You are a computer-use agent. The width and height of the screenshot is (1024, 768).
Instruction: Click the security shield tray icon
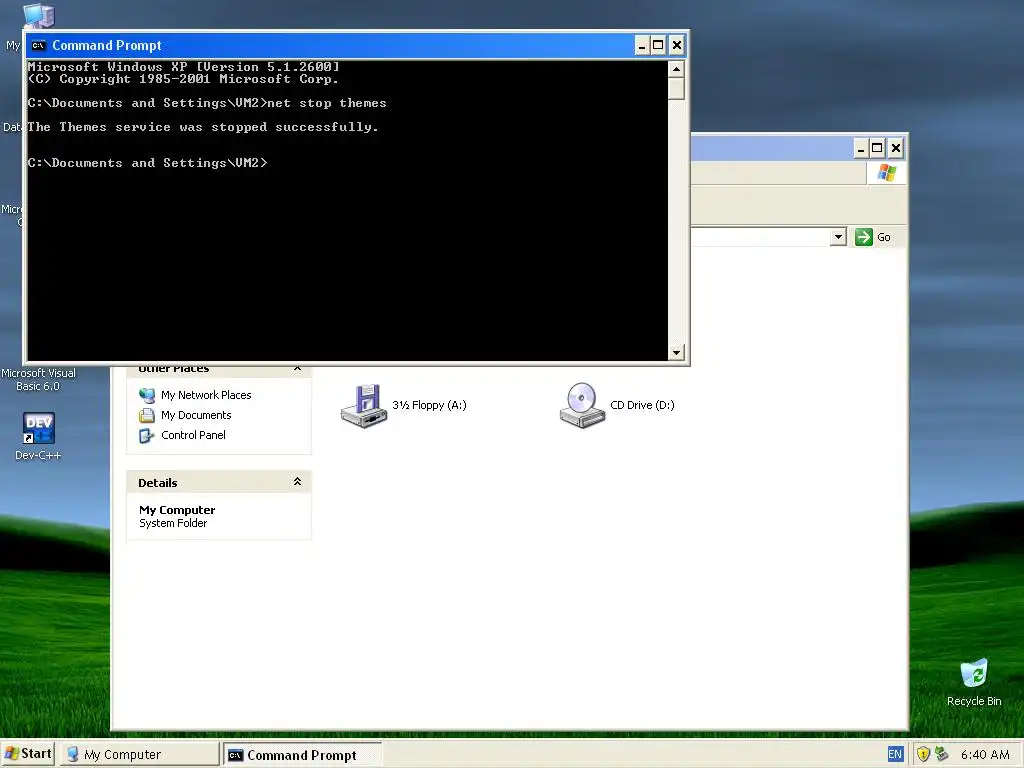[x=923, y=754]
